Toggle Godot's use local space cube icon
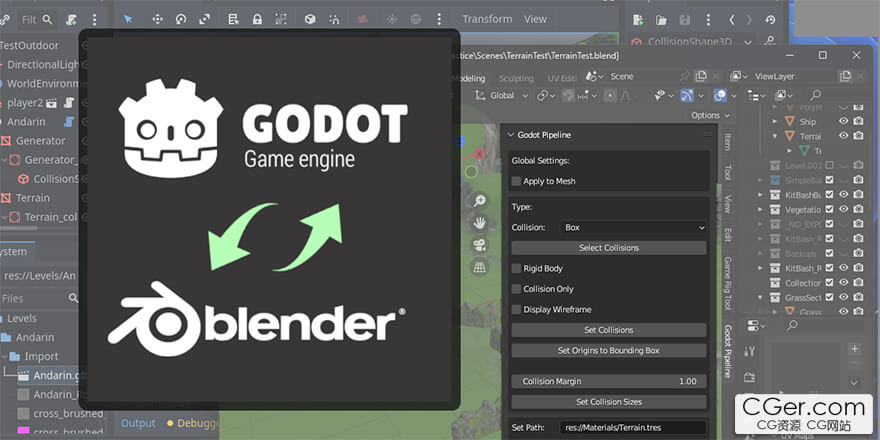The height and width of the screenshot is (440, 880). pos(310,19)
